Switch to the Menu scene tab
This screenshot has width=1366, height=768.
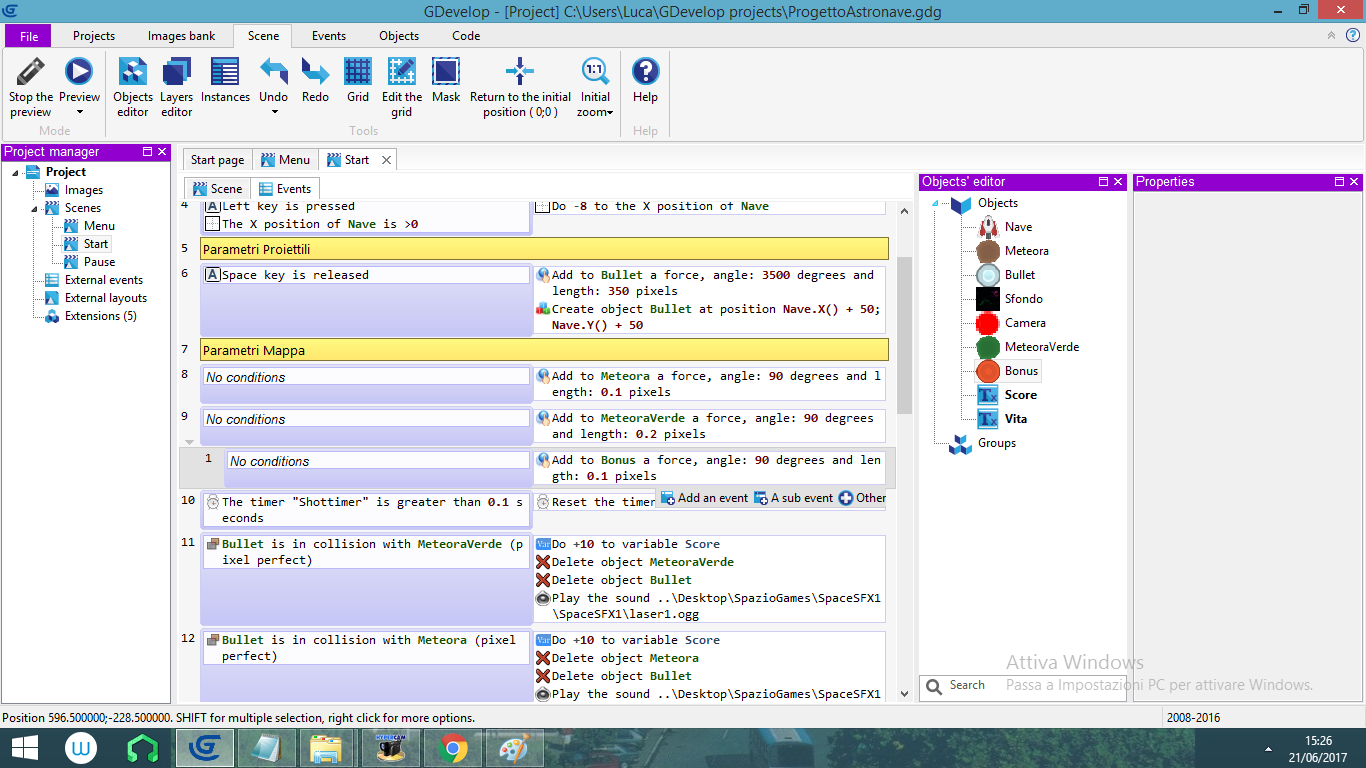click(285, 160)
